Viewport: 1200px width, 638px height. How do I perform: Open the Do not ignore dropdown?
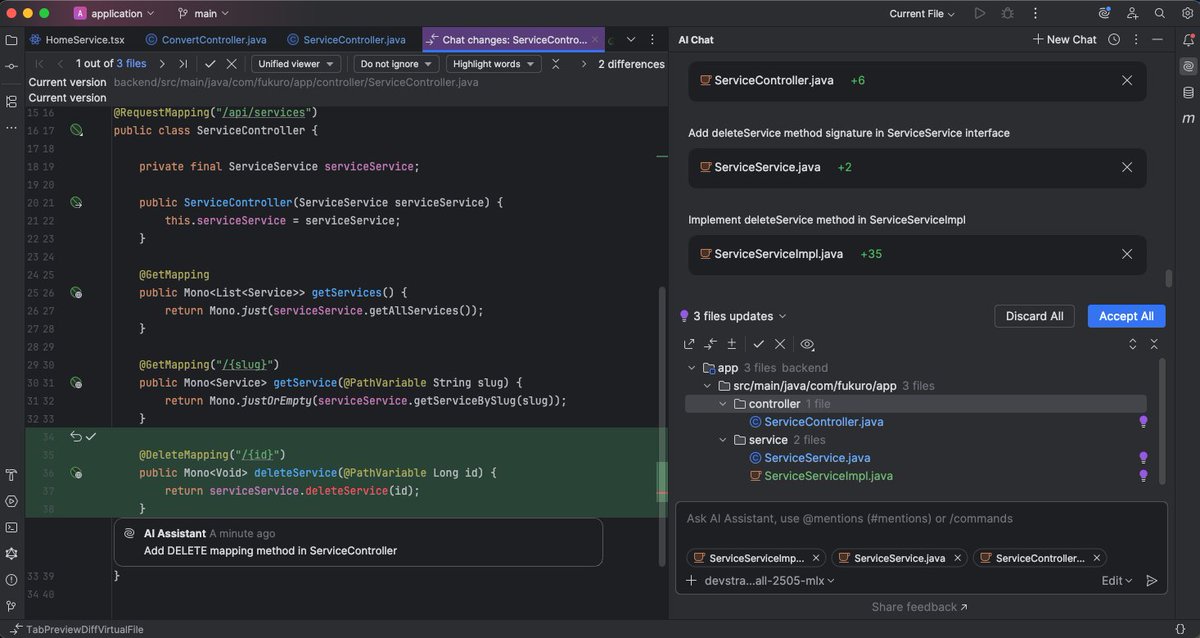pyautogui.click(x=397, y=64)
